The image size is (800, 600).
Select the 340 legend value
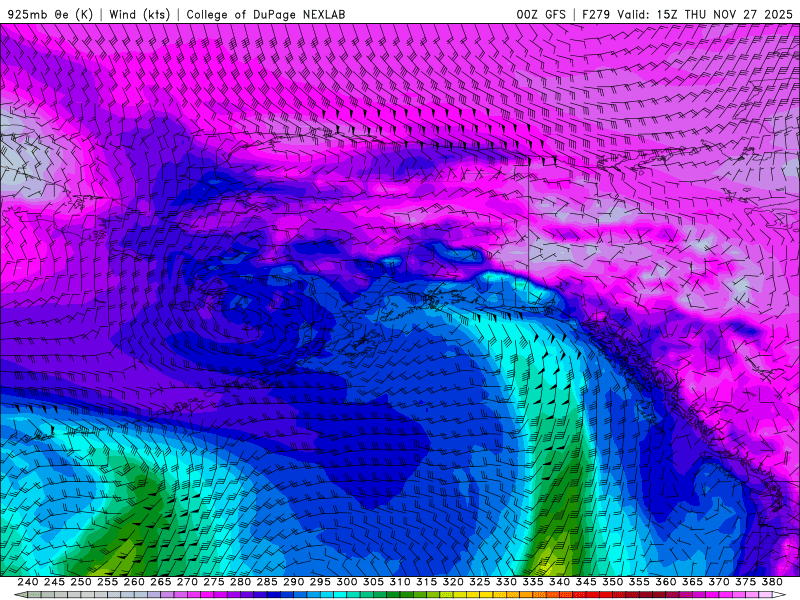coord(559,582)
